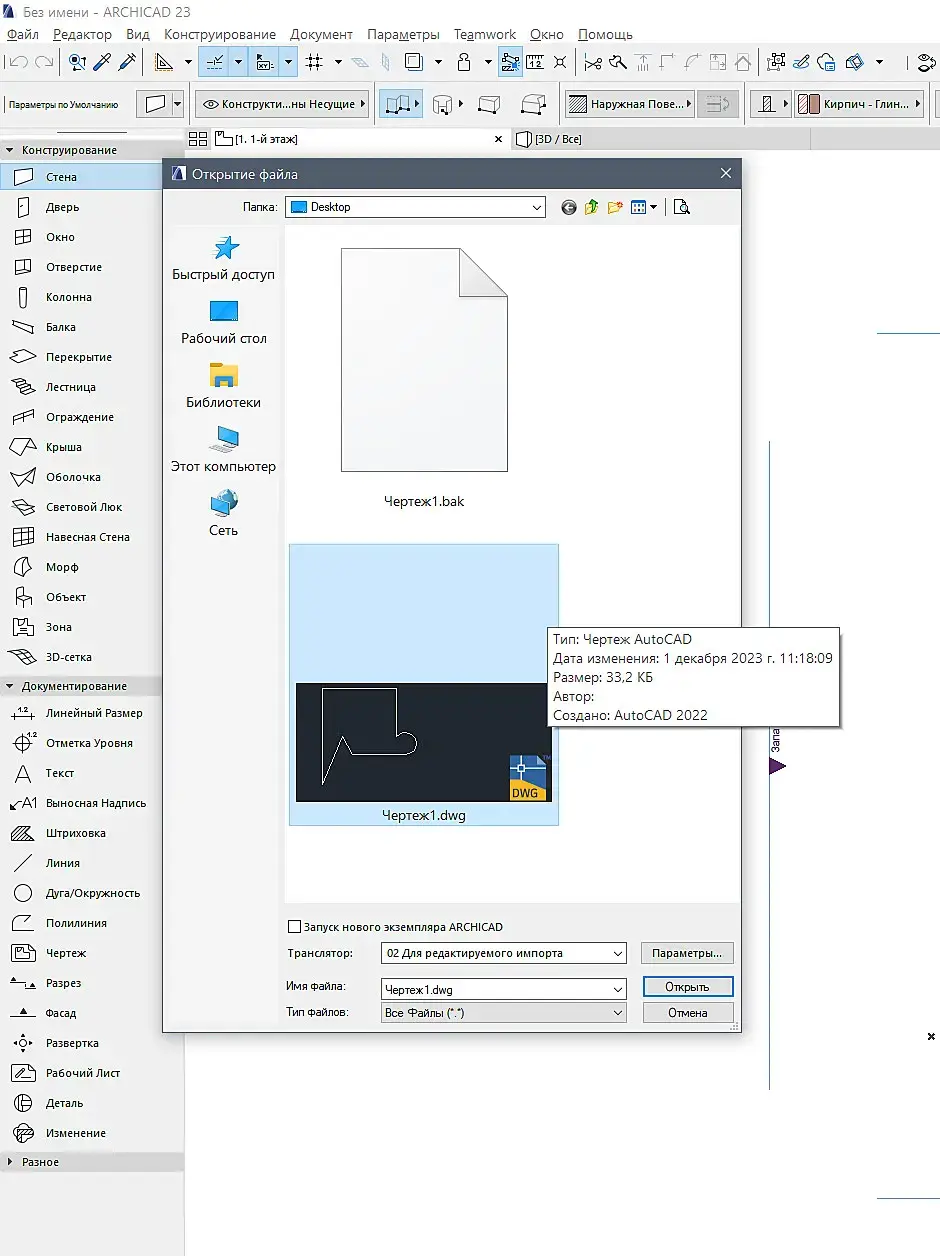The height and width of the screenshot is (1256, 940).
Task: Toggle the Grid Snap icon
Action: [x=314, y=62]
